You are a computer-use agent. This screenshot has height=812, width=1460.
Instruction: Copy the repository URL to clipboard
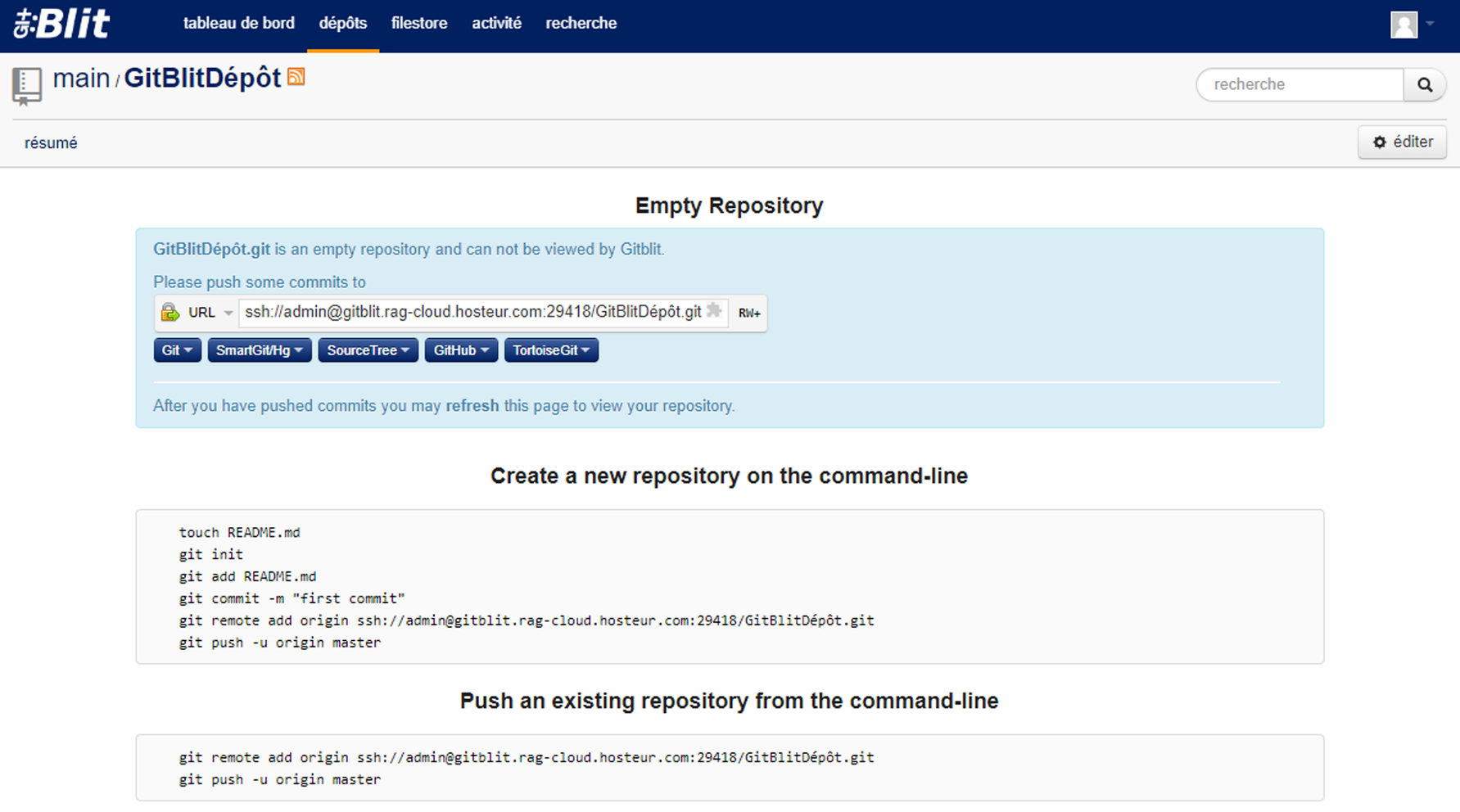[x=714, y=311]
